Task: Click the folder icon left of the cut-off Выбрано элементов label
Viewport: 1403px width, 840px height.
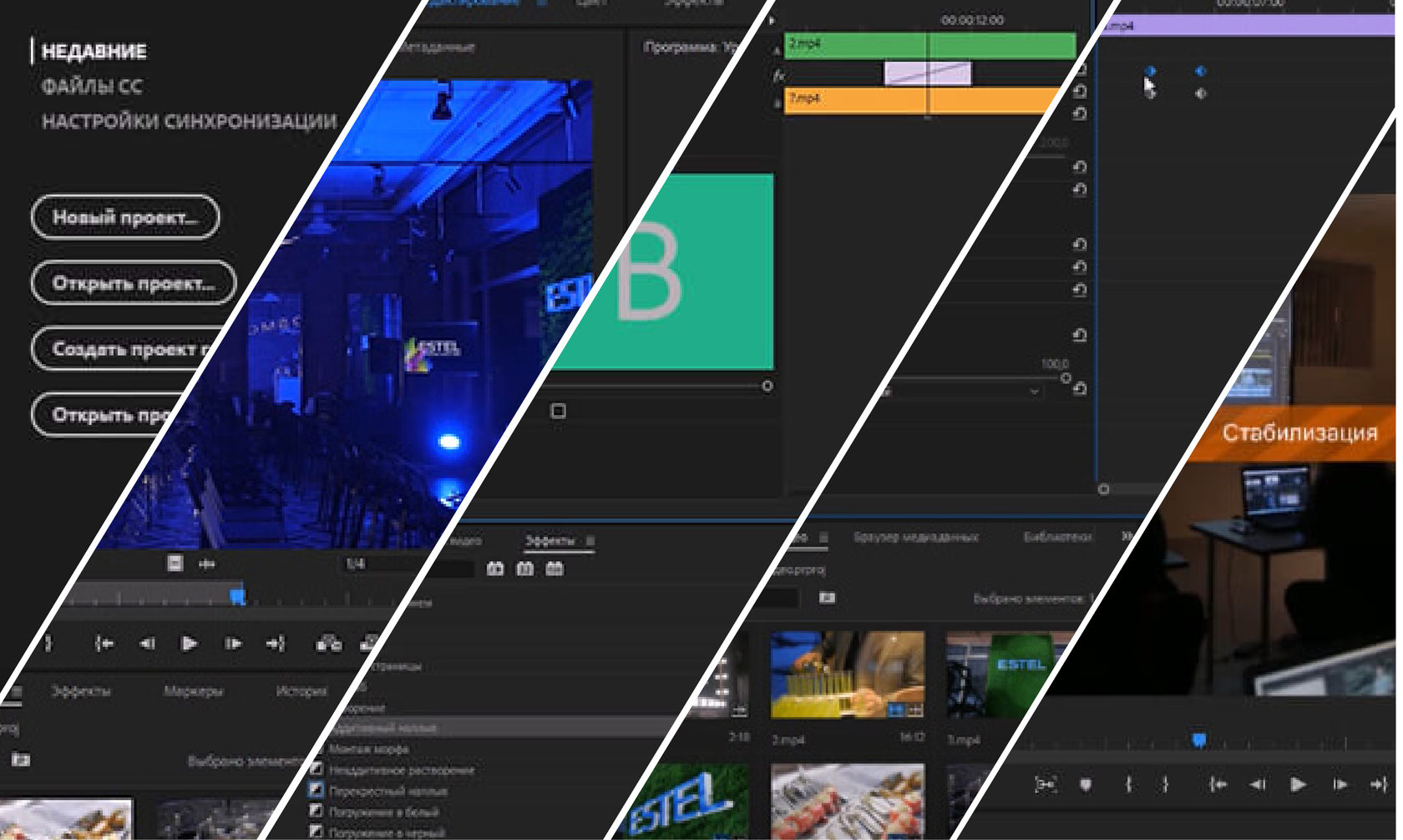Action: pos(21,760)
